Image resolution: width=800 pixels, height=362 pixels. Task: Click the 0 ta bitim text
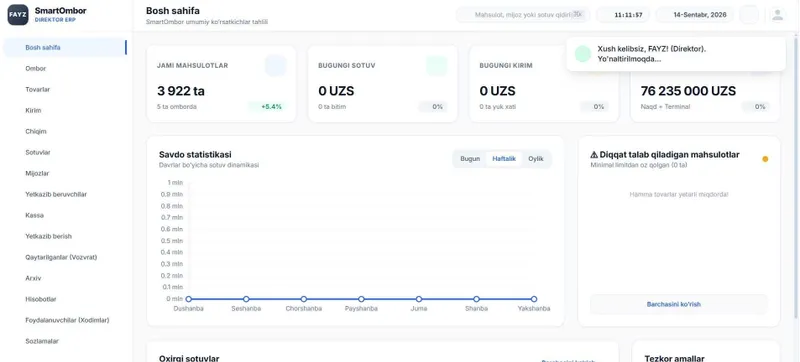click(332, 107)
